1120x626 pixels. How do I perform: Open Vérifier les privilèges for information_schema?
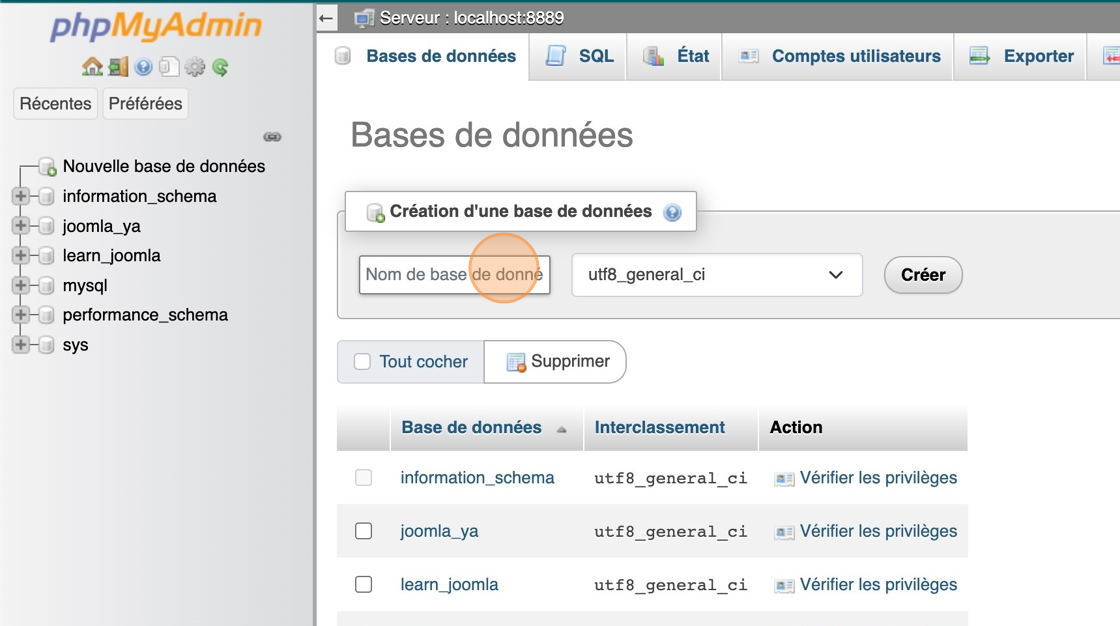pyautogui.click(x=877, y=477)
